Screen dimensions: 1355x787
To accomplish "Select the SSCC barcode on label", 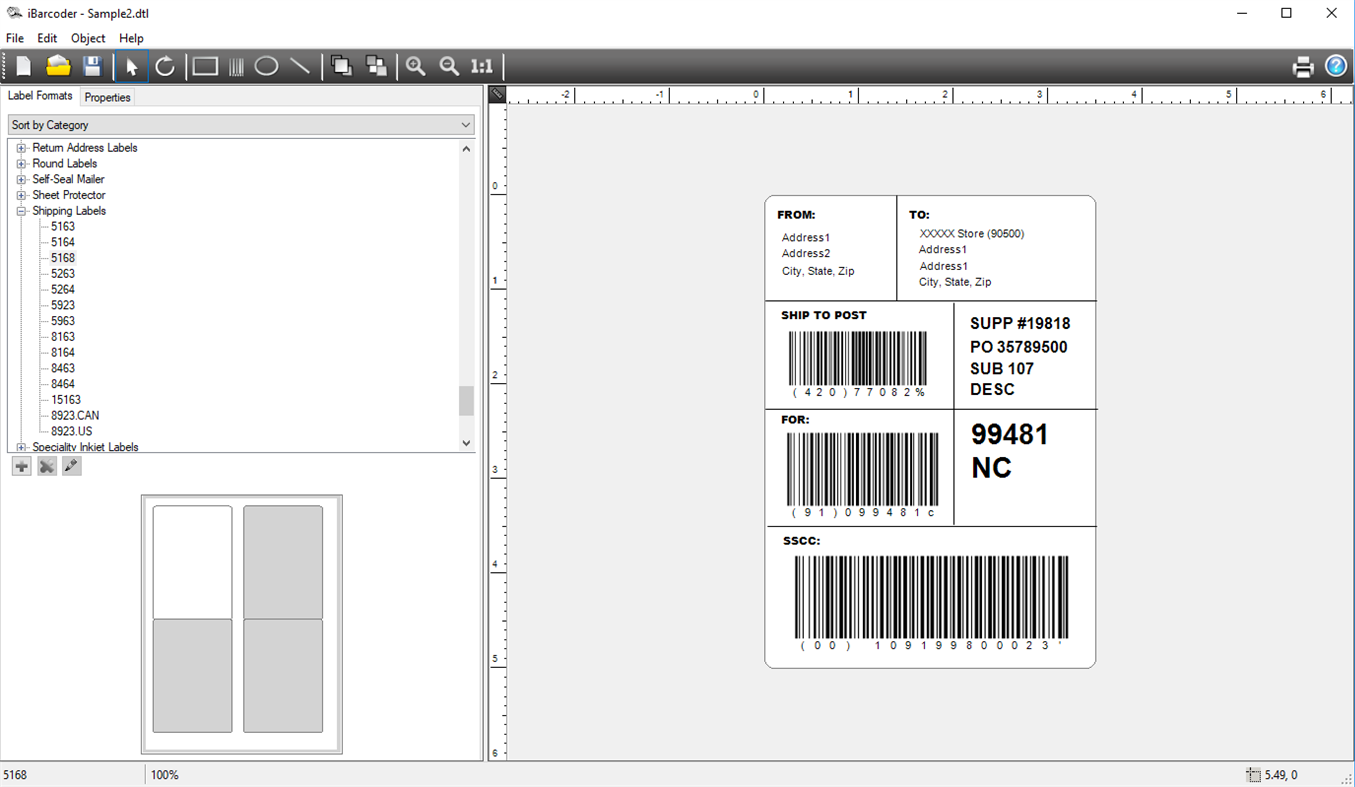I will click(931, 604).
